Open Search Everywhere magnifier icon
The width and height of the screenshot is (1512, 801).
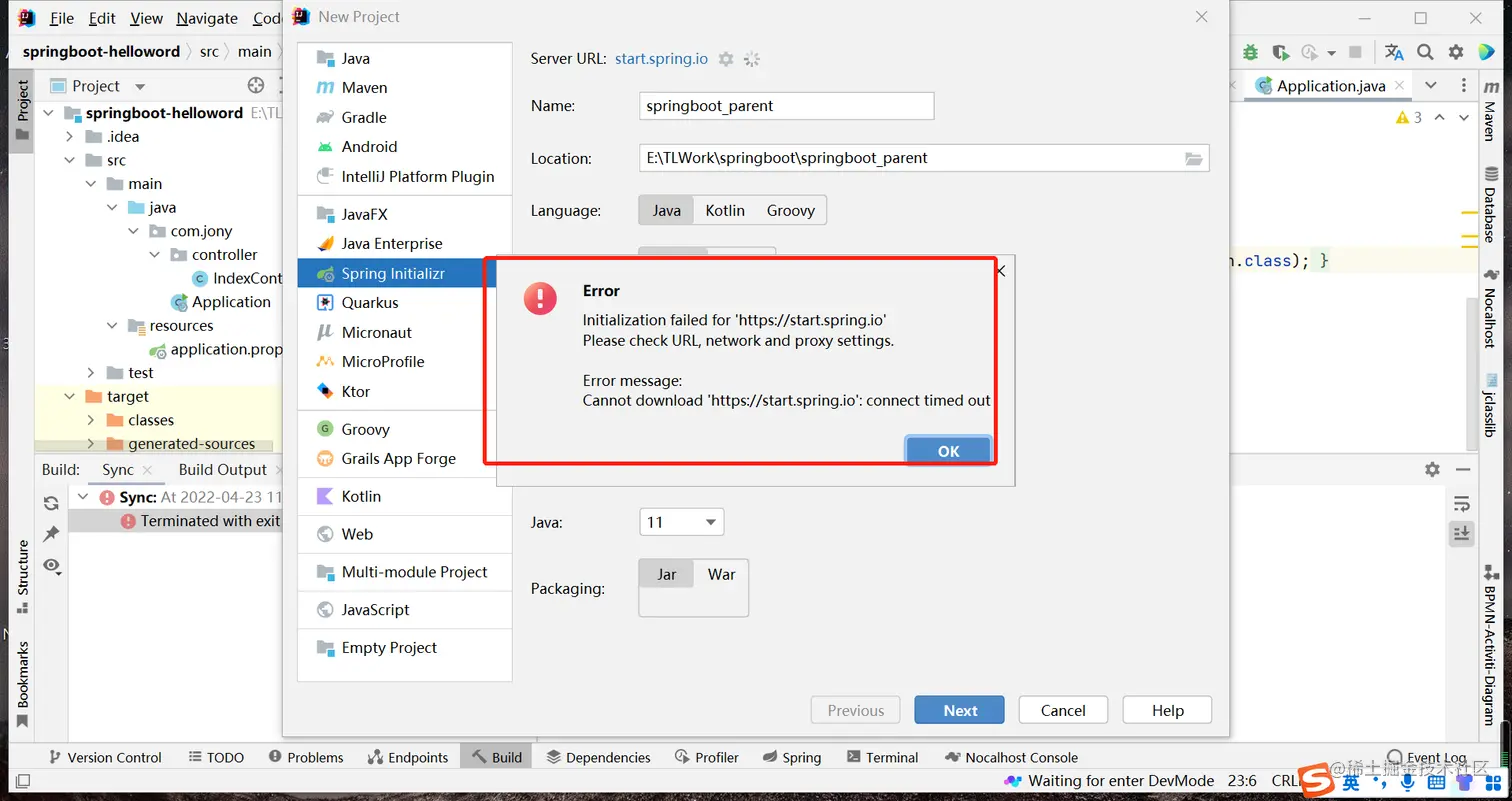click(1425, 52)
